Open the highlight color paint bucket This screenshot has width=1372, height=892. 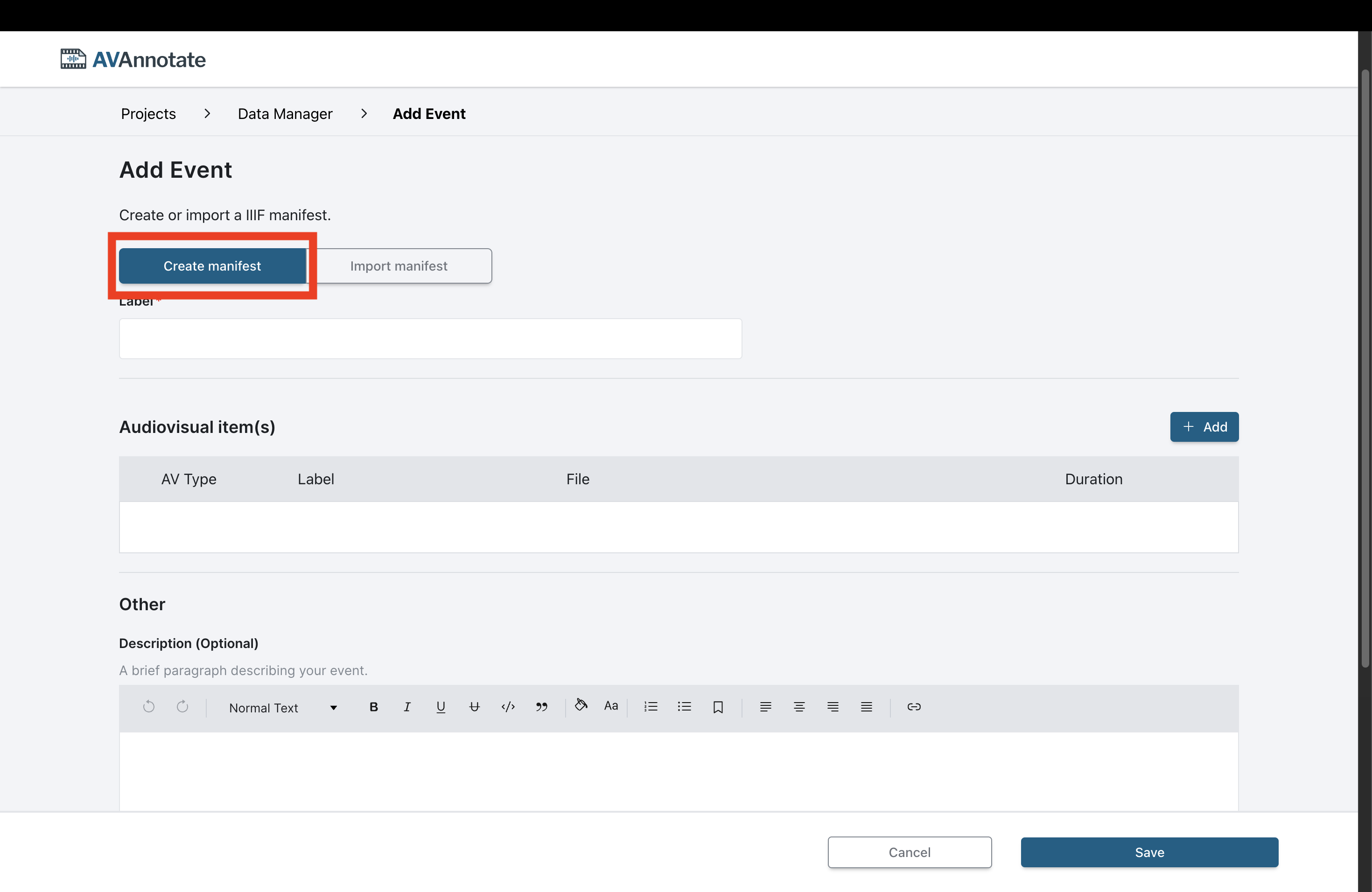[x=581, y=705]
